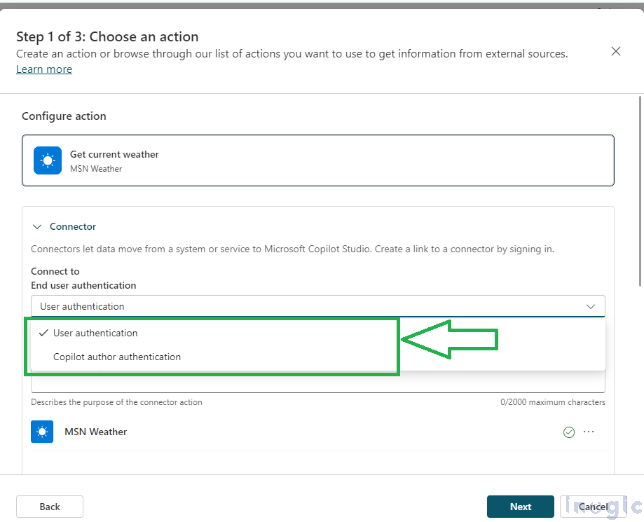The image size is (644, 522).
Task: Click the Connector section heading text
Action: coord(73,227)
